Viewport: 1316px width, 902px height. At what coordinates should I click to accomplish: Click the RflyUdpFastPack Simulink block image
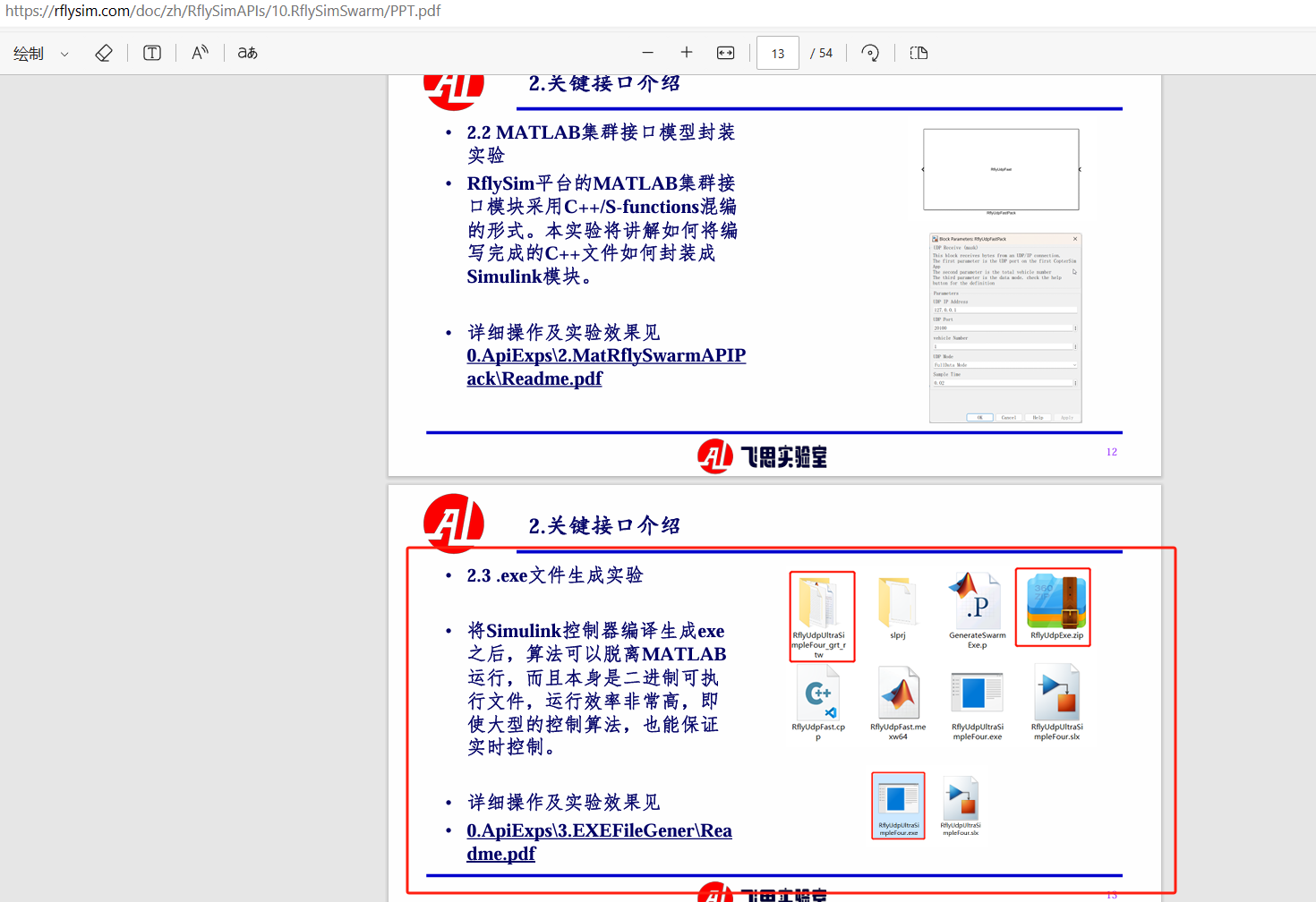(x=1001, y=170)
